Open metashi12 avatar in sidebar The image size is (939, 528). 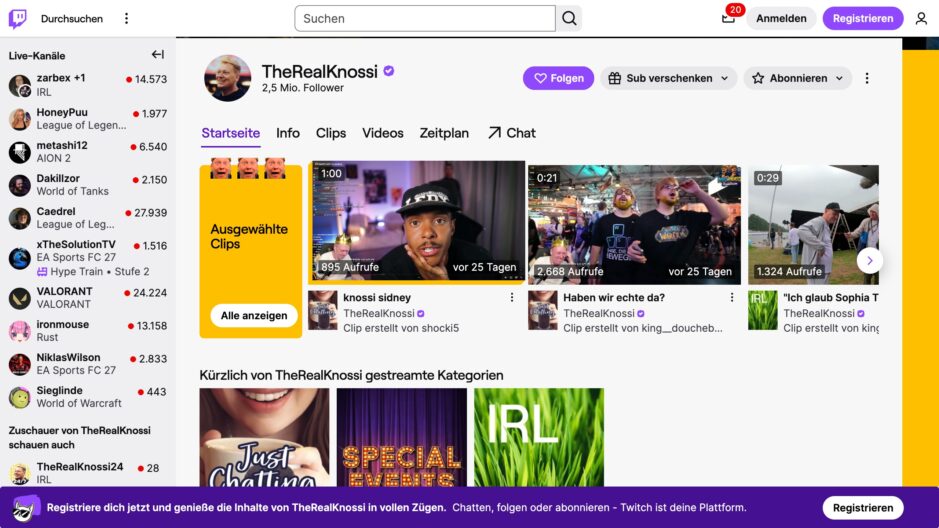[20, 152]
